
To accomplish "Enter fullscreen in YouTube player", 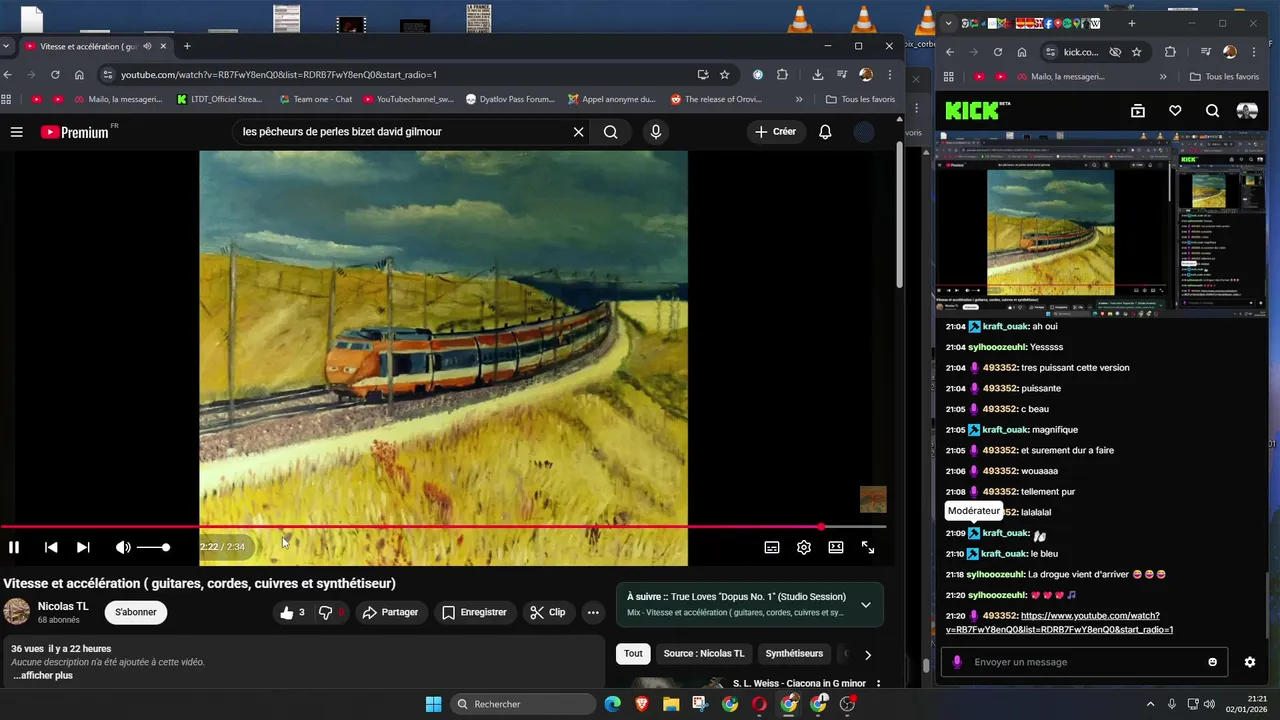I will pyautogui.click(x=868, y=547).
